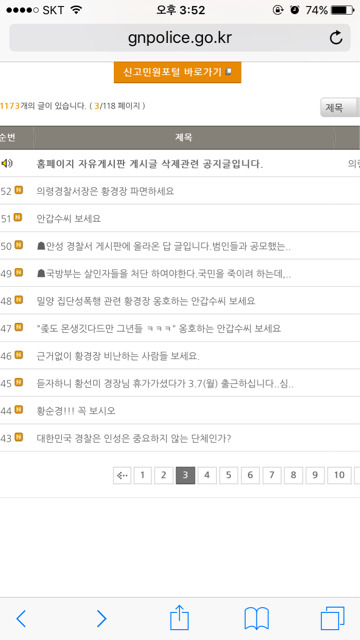The width and height of the screenshot is (360, 640).
Task: Go to page 4
Action: 207,475
